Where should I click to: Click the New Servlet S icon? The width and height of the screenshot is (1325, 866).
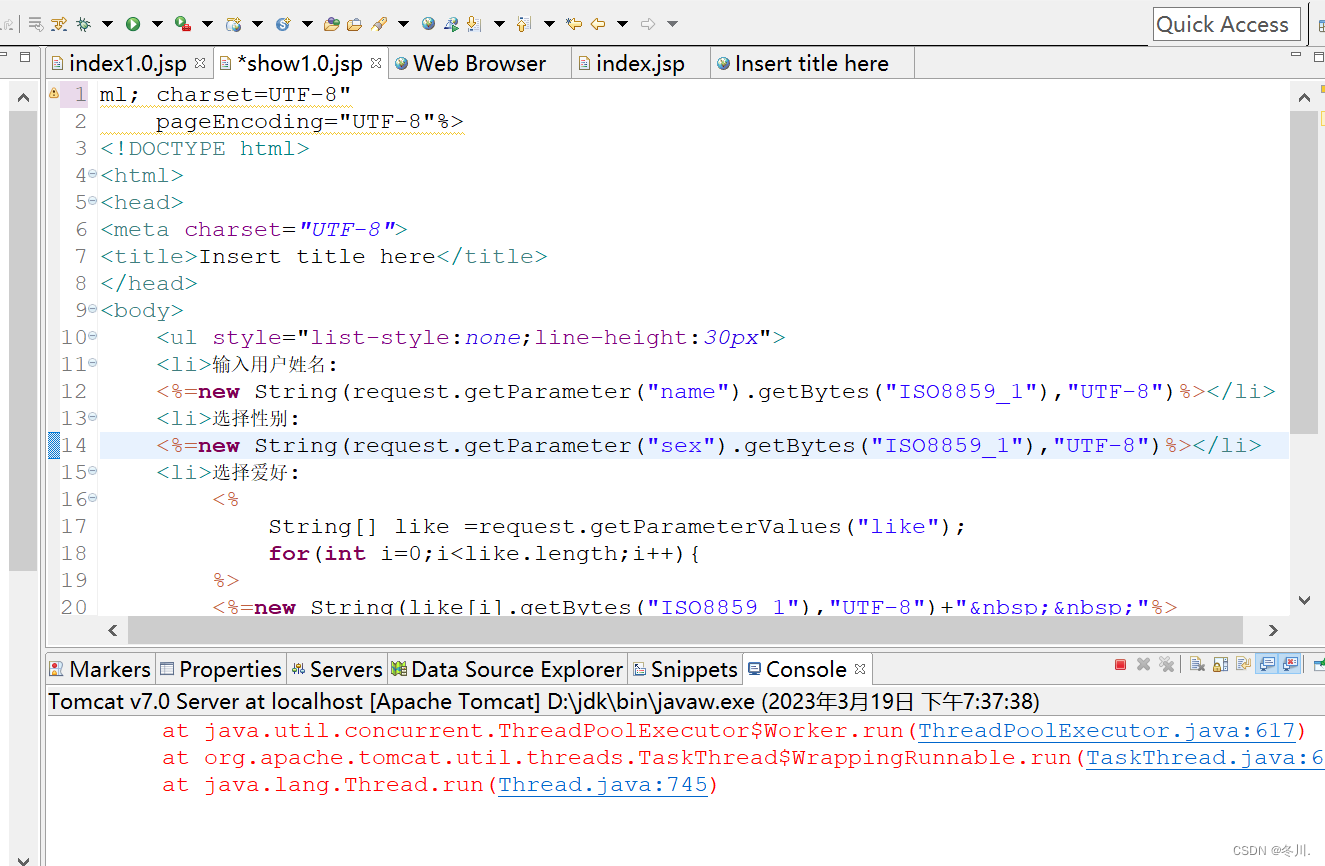pos(284,23)
